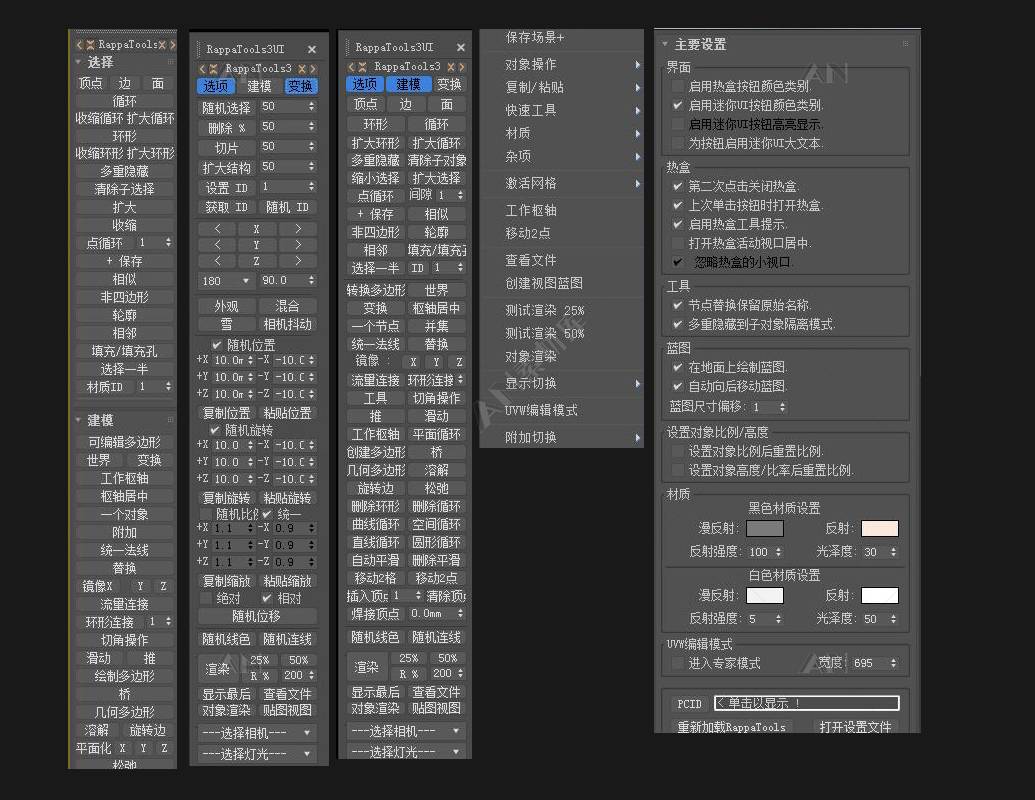Pick 白色材质设置 反射 color swatch
1035x800 pixels.
point(879,595)
